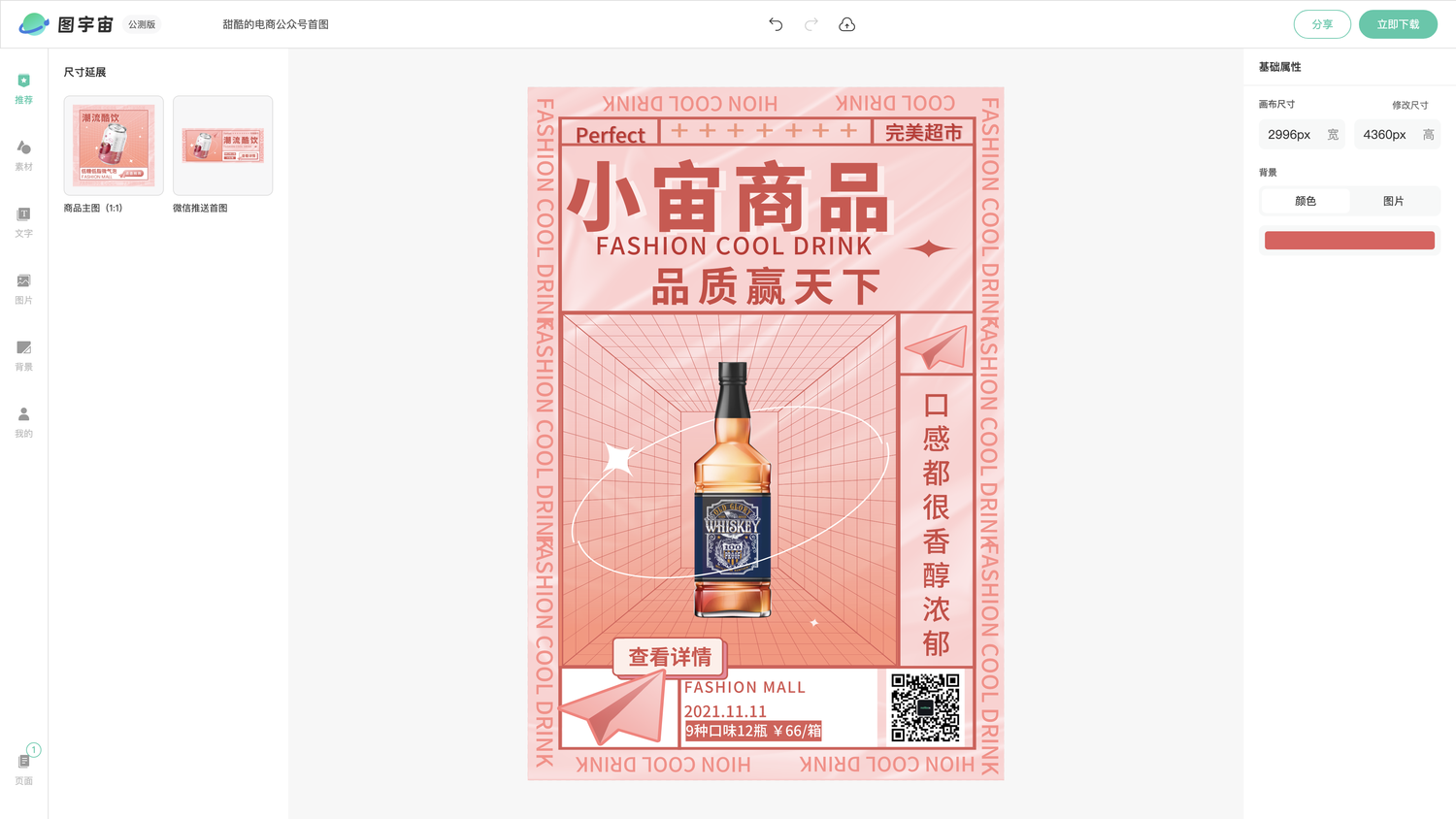The image size is (1456, 819).
Task: Open the 素材 materials sidebar panel
Action: pos(23,155)
